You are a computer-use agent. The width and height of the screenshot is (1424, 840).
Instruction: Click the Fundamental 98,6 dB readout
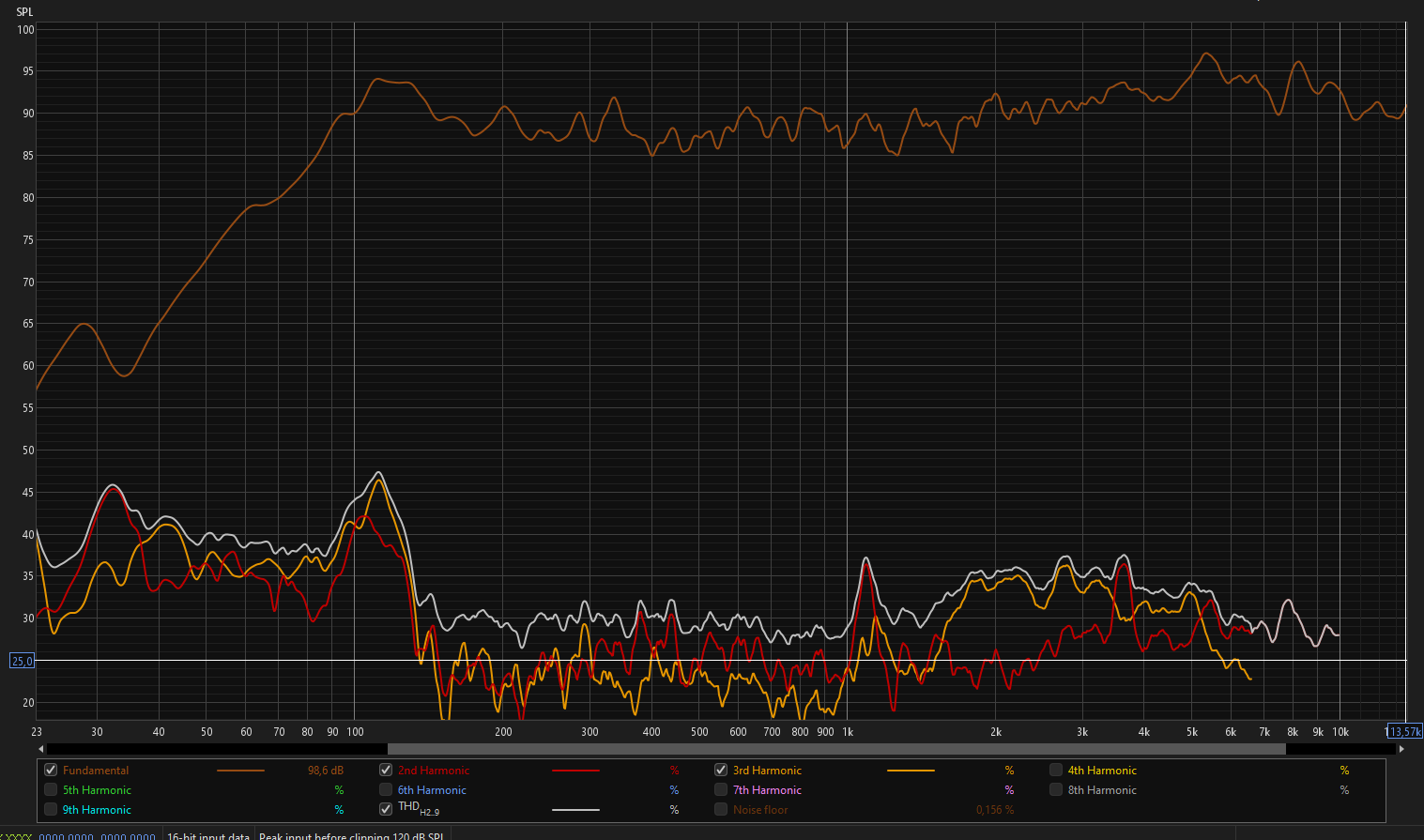click(x=325, y=771)
